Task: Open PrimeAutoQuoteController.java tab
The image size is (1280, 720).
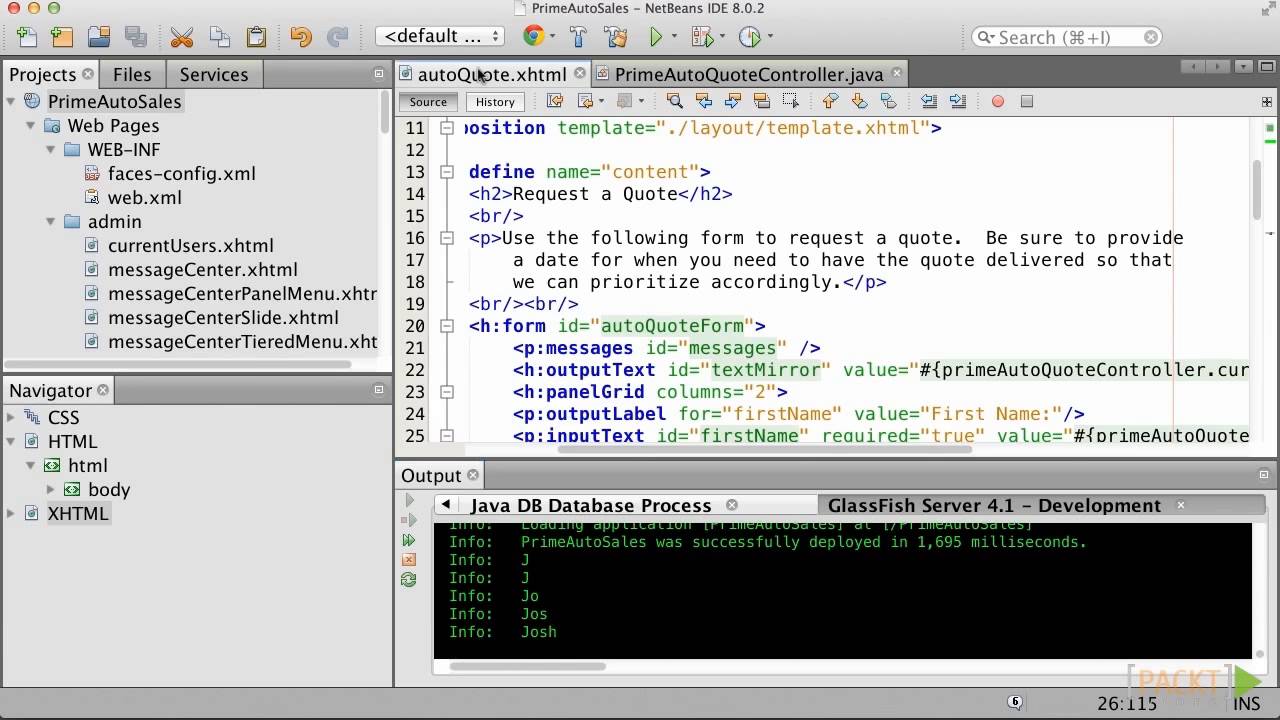Action: (x=749, y=74)
